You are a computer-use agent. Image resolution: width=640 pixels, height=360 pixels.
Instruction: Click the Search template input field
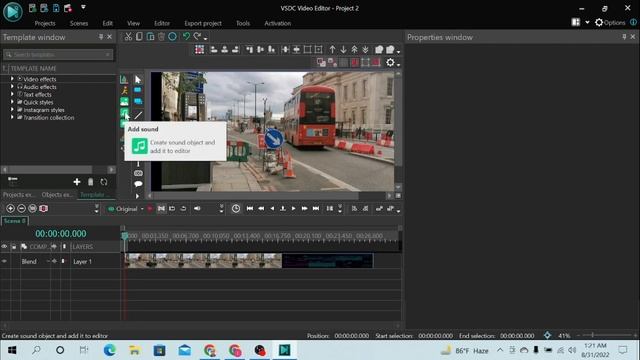[x=58, y=54]
